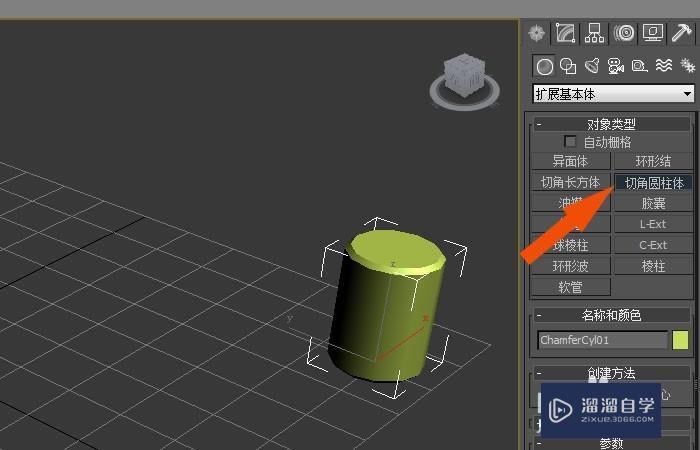This screenshot has height=450, width=700.
Task: Click the 胶囊 button
Action: (x=653, y=203)
